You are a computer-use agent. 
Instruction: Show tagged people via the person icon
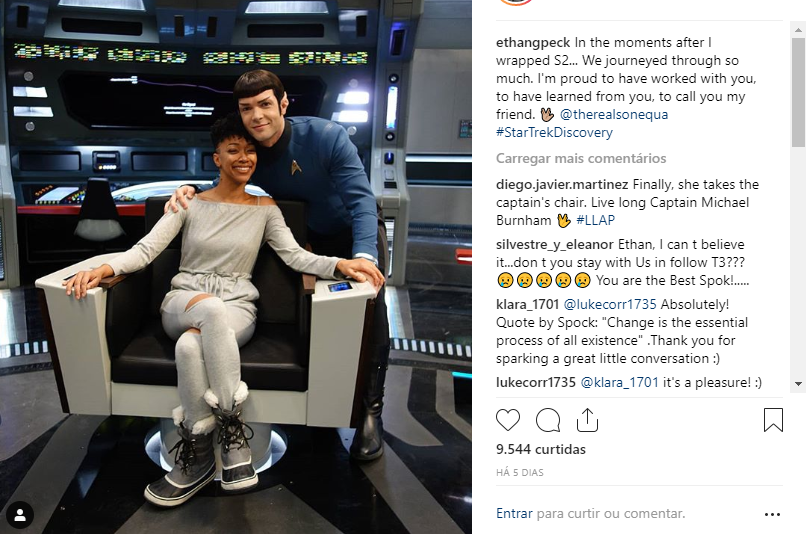[x=20, y=514]
